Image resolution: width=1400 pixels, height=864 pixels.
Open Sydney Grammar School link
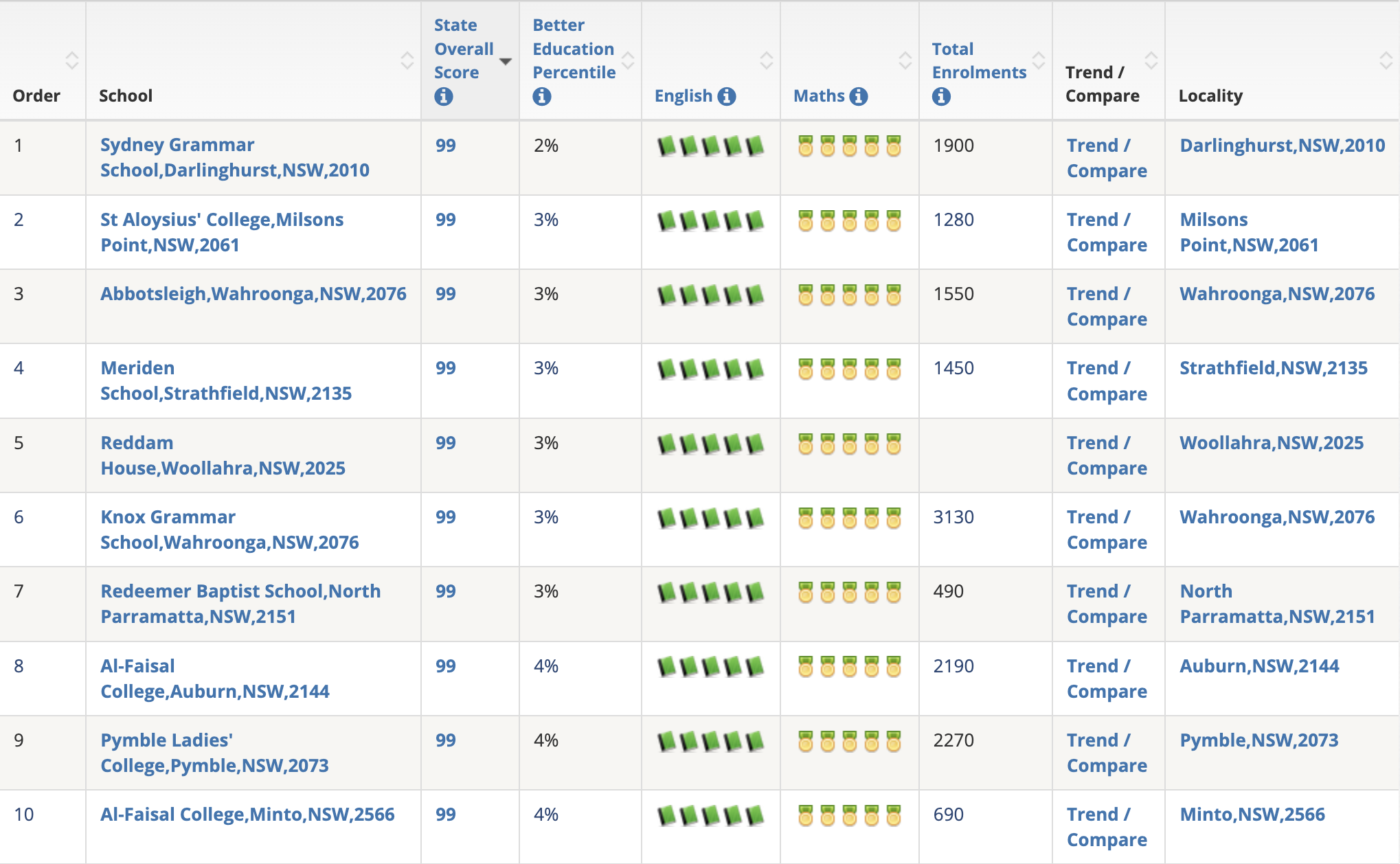click(235, 157)
